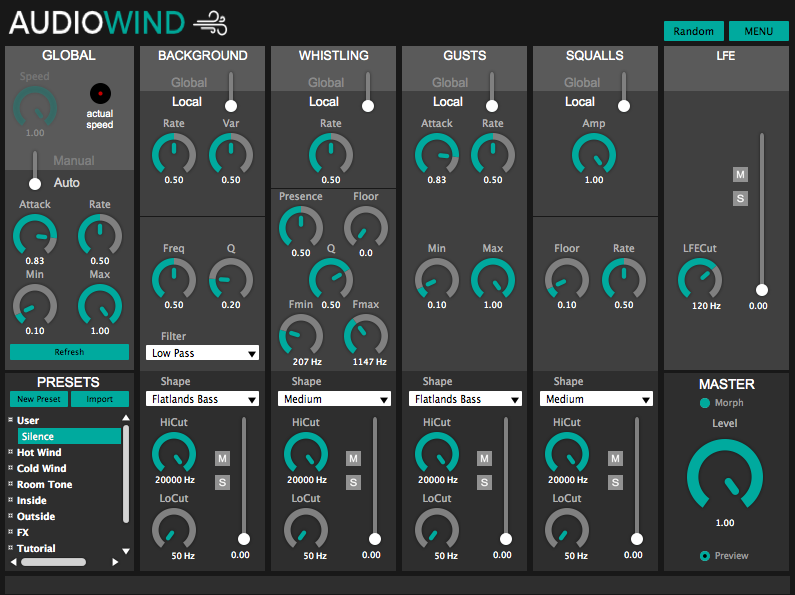Click the Whistling Presence knob
Screen dimensions: 795x595
(x=301, y=228)
